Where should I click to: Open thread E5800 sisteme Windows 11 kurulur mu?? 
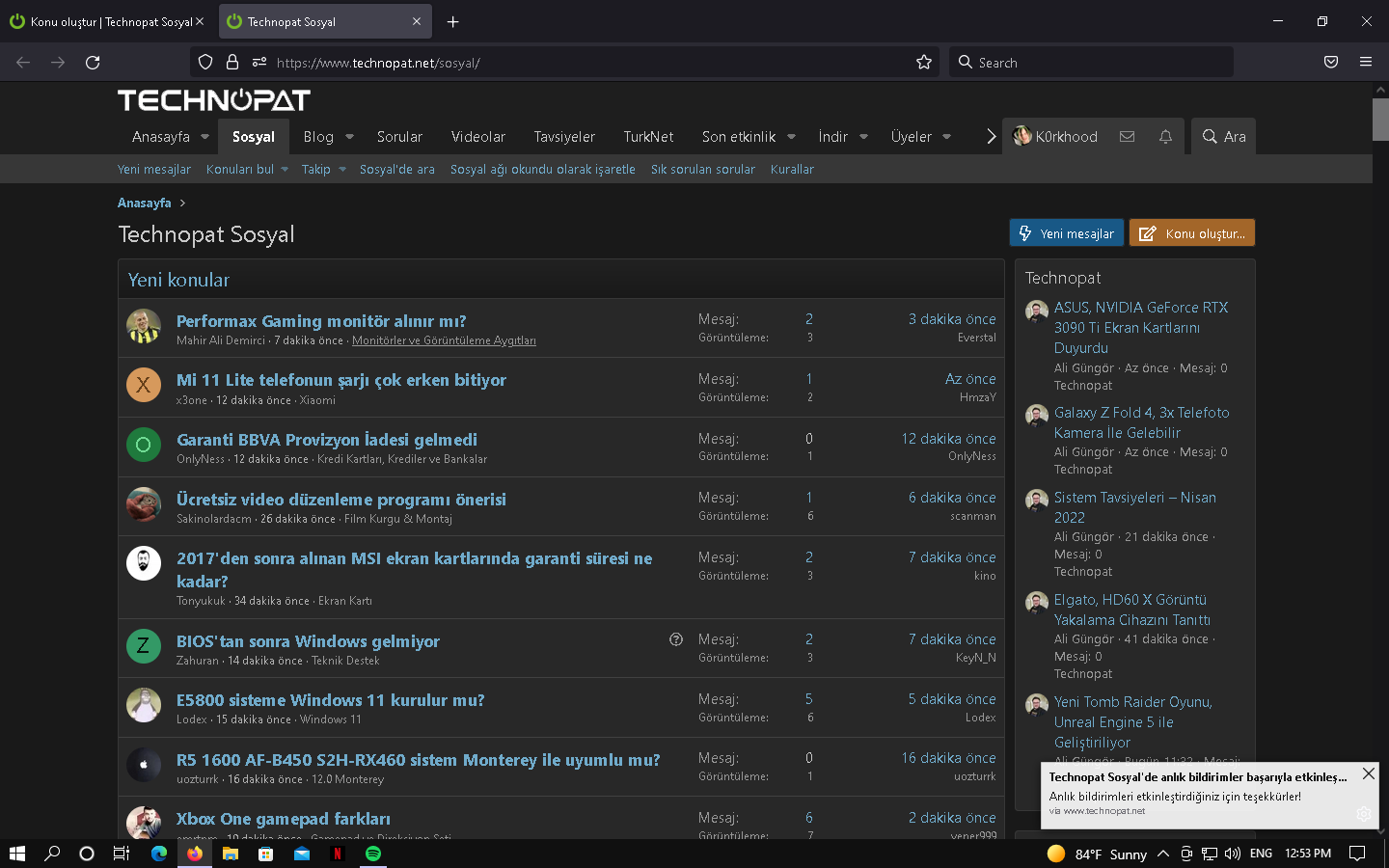point(331,700)
